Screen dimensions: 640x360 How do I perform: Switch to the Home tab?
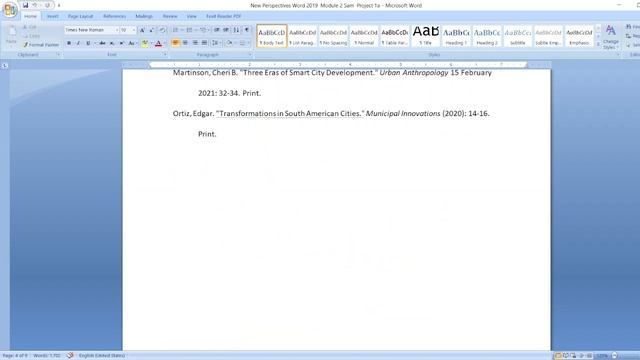pyautogui.click(x=30, y=16)
